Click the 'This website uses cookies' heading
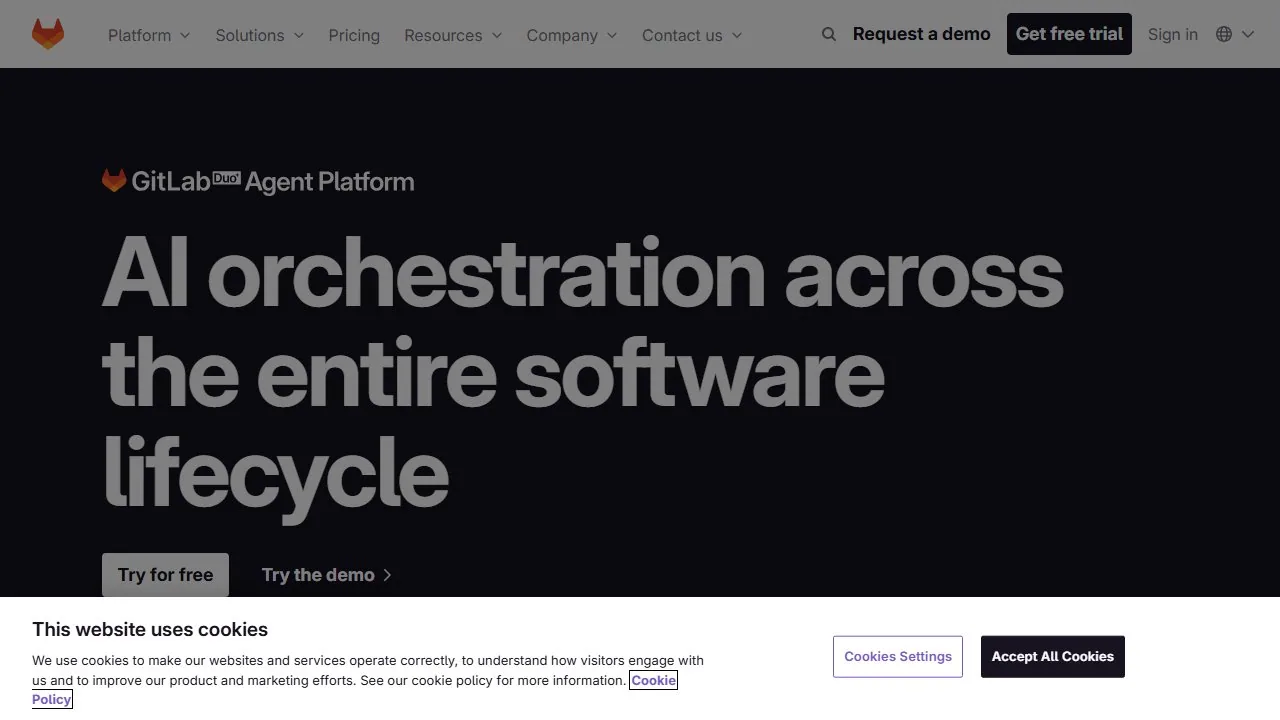The height and width of the screenshot is (720, 1280). [150, 629]
